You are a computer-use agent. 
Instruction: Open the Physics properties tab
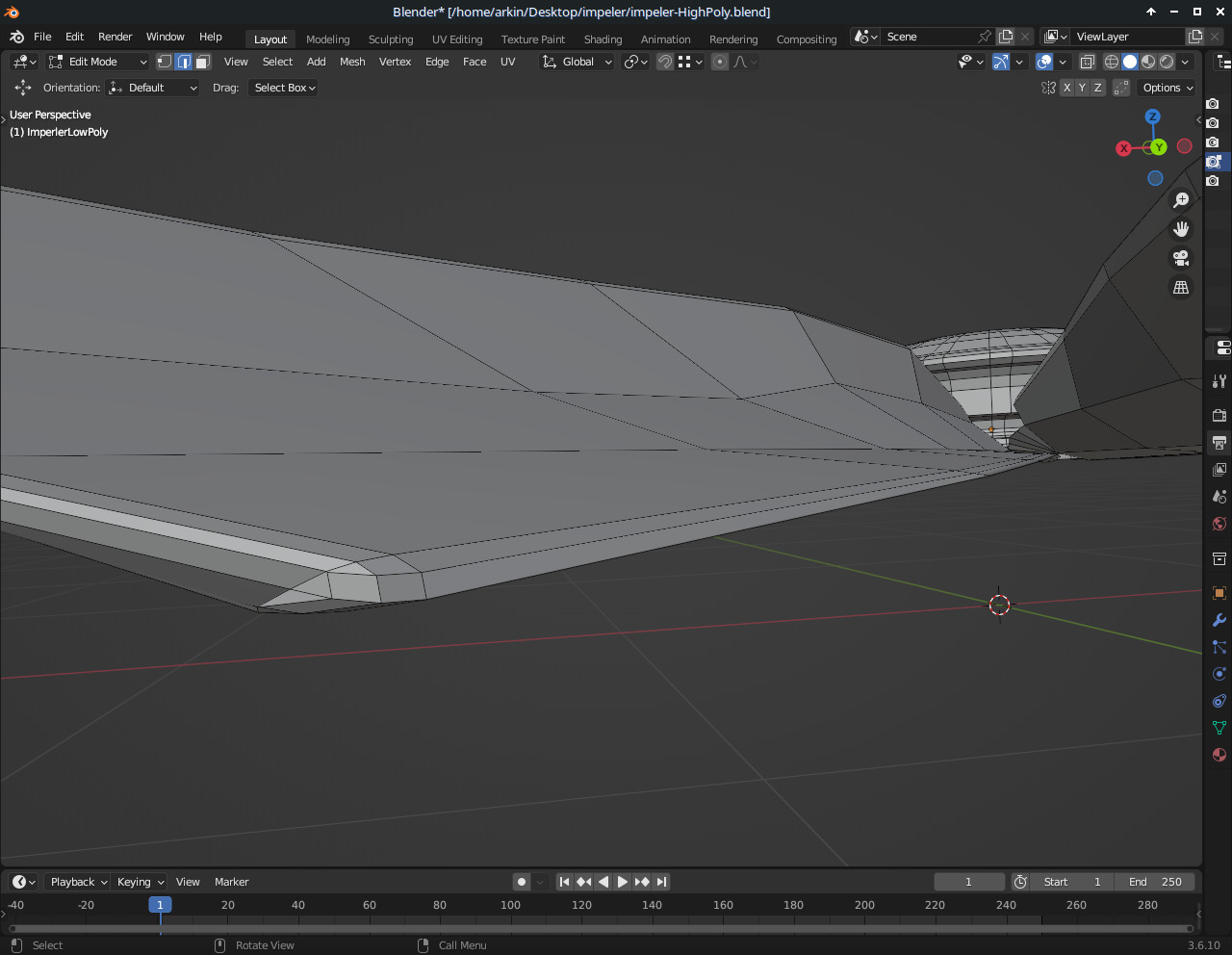coord(1219,674)
